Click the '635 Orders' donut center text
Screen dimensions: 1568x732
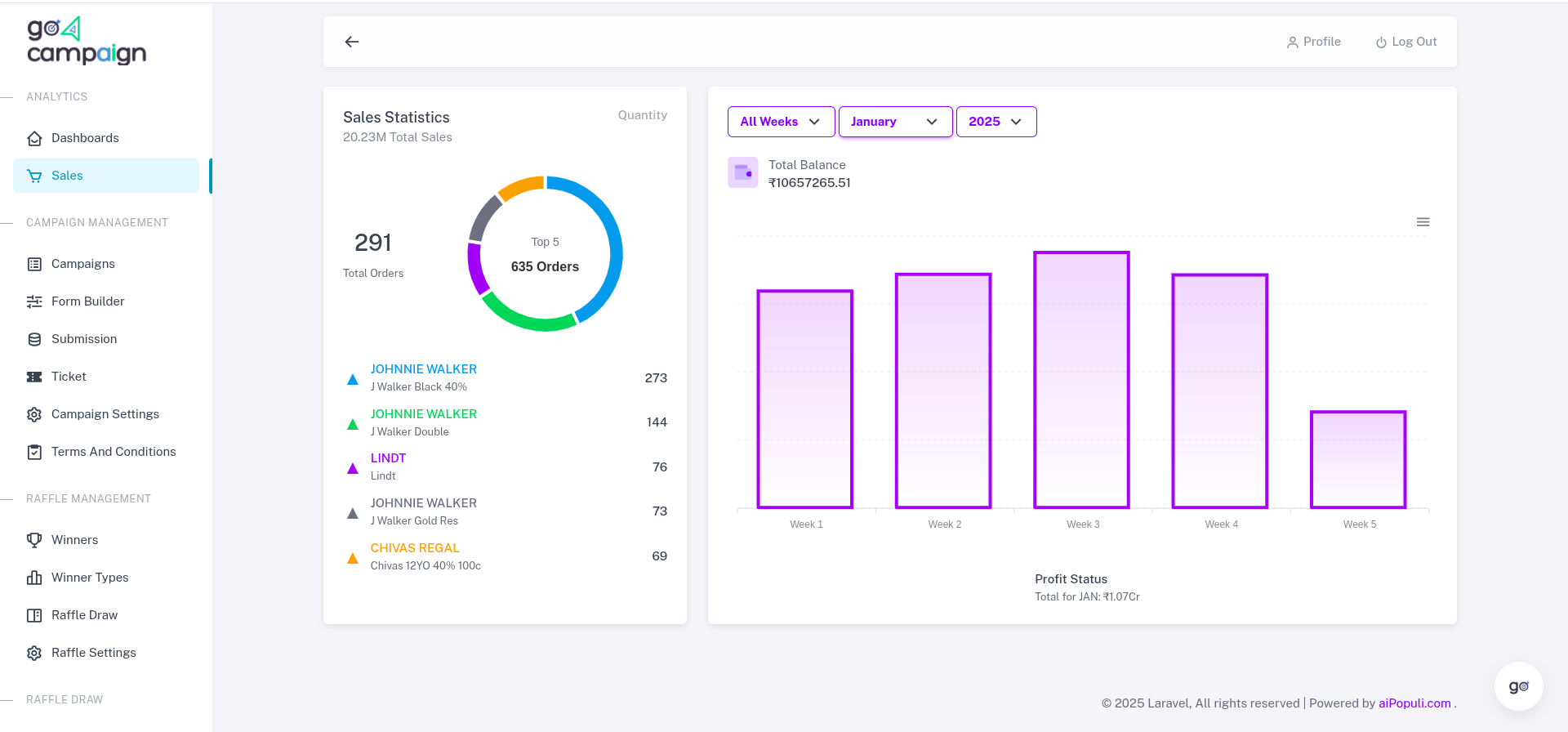(x=545, y=266)
